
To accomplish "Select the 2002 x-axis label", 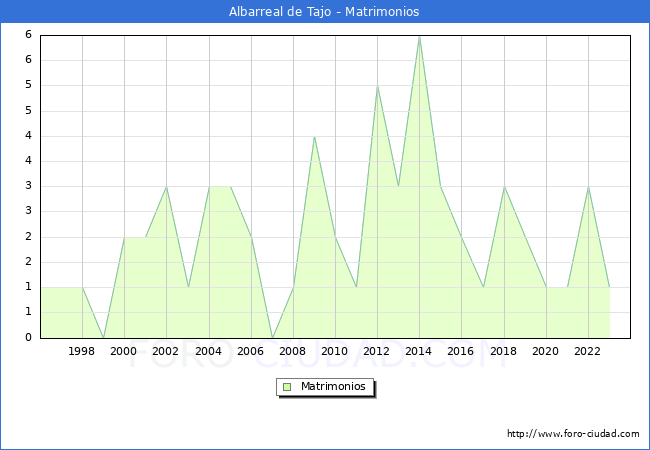I will 165,351.
